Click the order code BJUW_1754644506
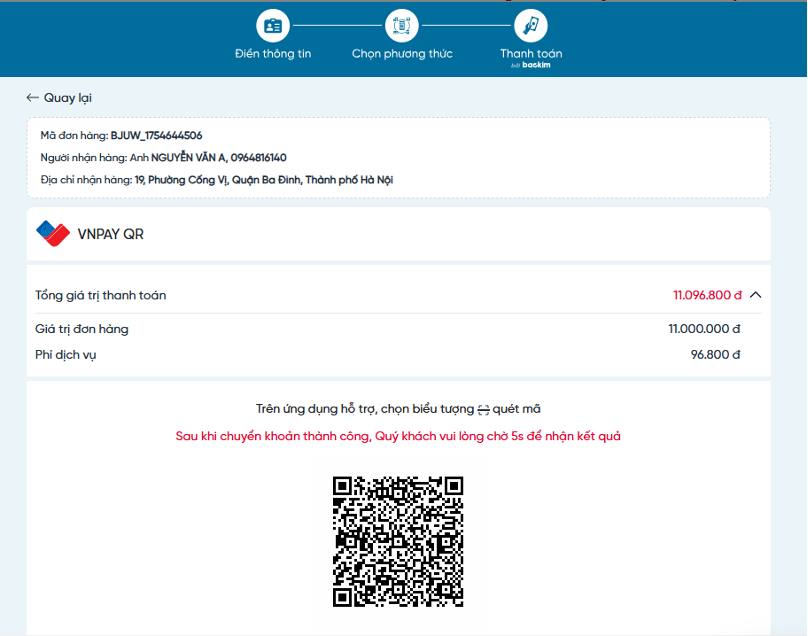The height and width of the screenshot is (636, 808). coord(157,136)
